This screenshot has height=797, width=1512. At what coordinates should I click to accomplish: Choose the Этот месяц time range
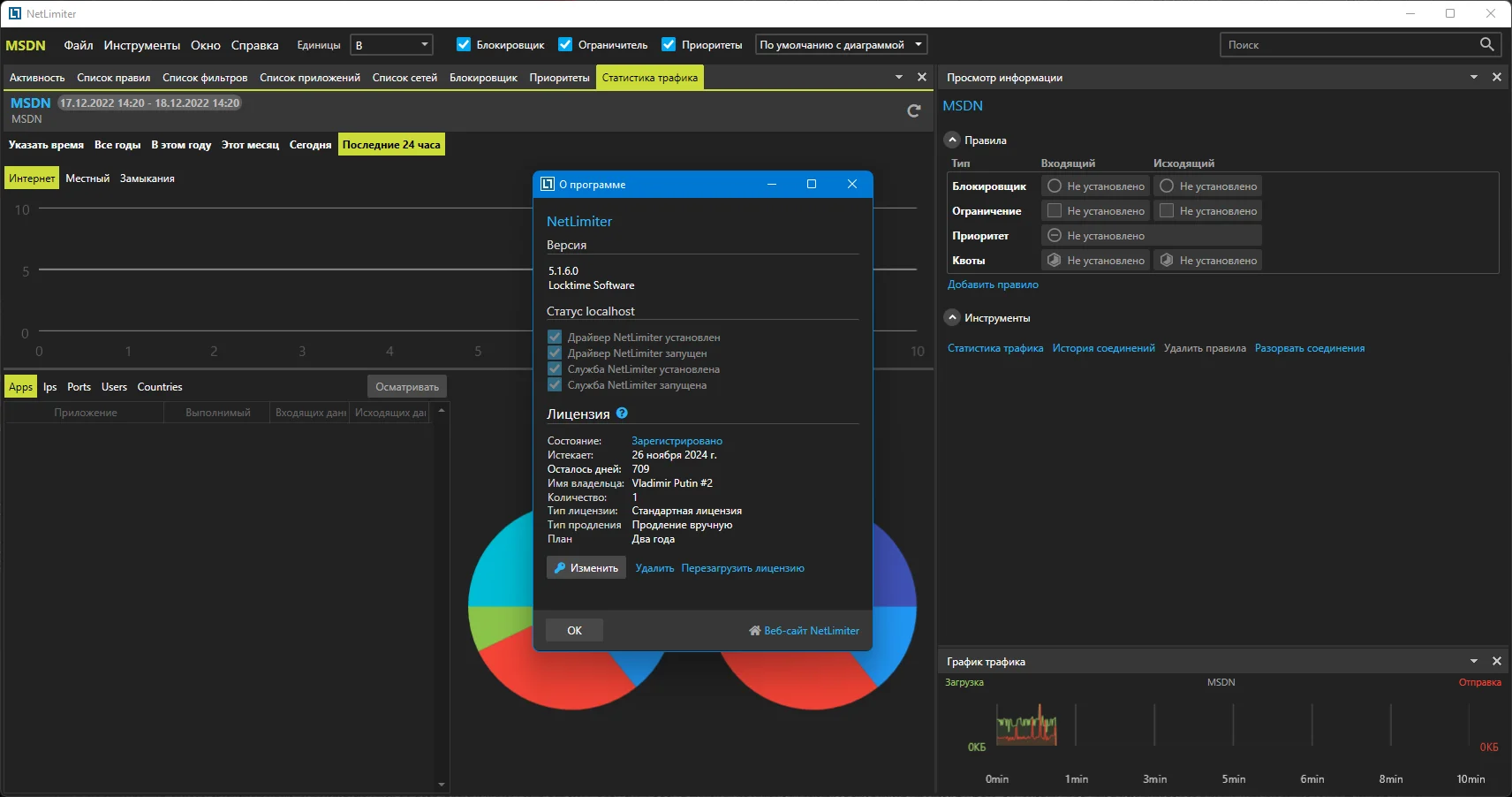[x=250, y=145]
